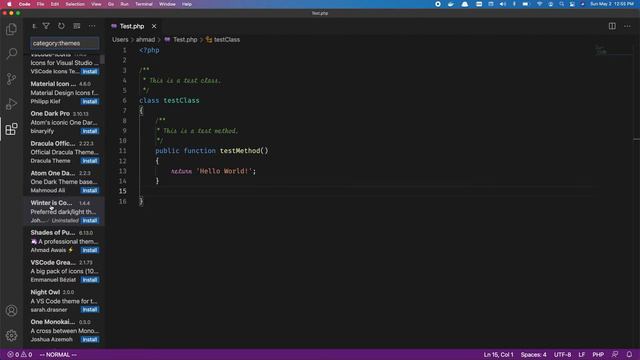The image size is (640, 360).
Task: Install Night Owl theme
Action: 89,309
